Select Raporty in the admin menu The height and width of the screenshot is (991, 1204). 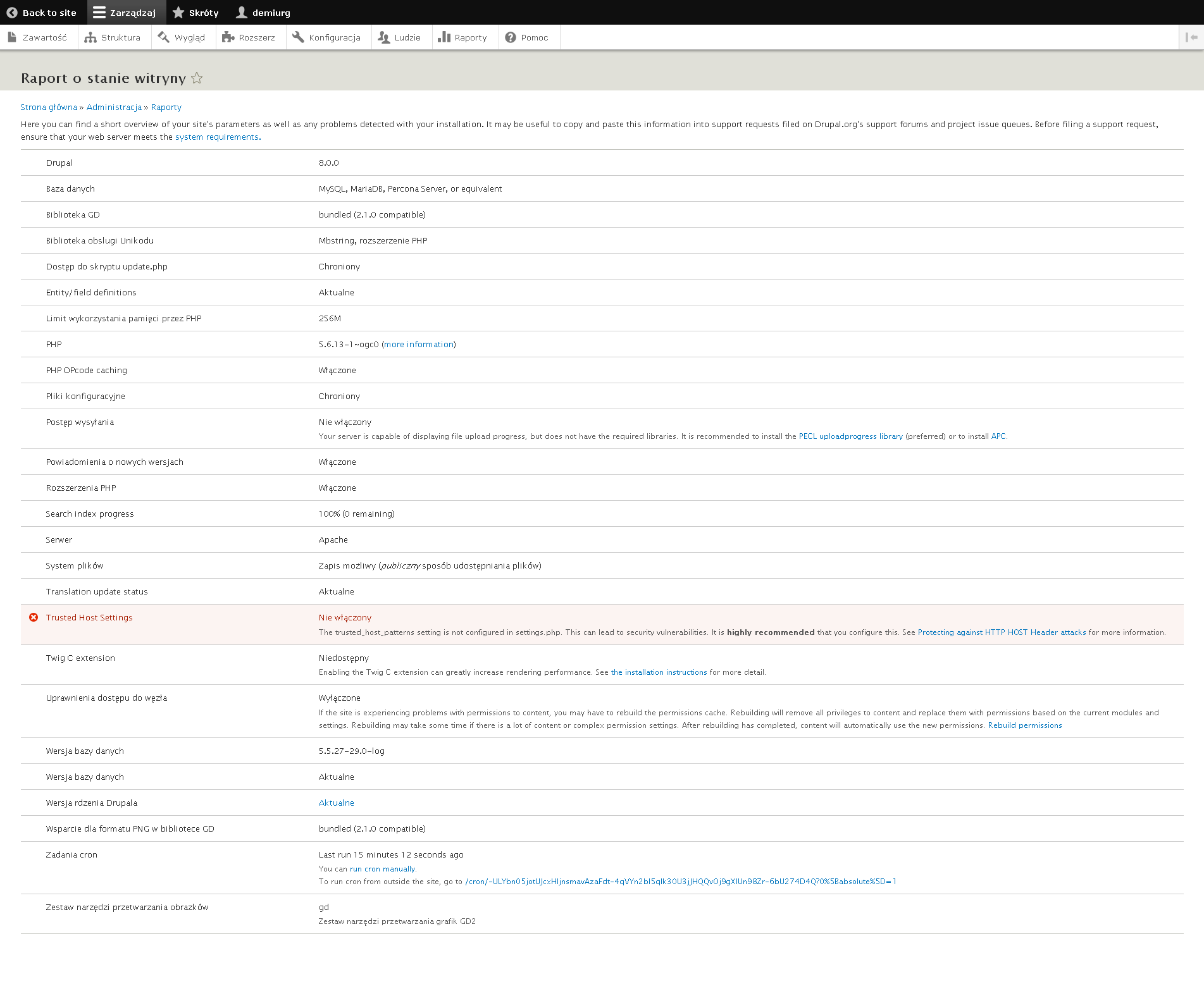point(464,37)
